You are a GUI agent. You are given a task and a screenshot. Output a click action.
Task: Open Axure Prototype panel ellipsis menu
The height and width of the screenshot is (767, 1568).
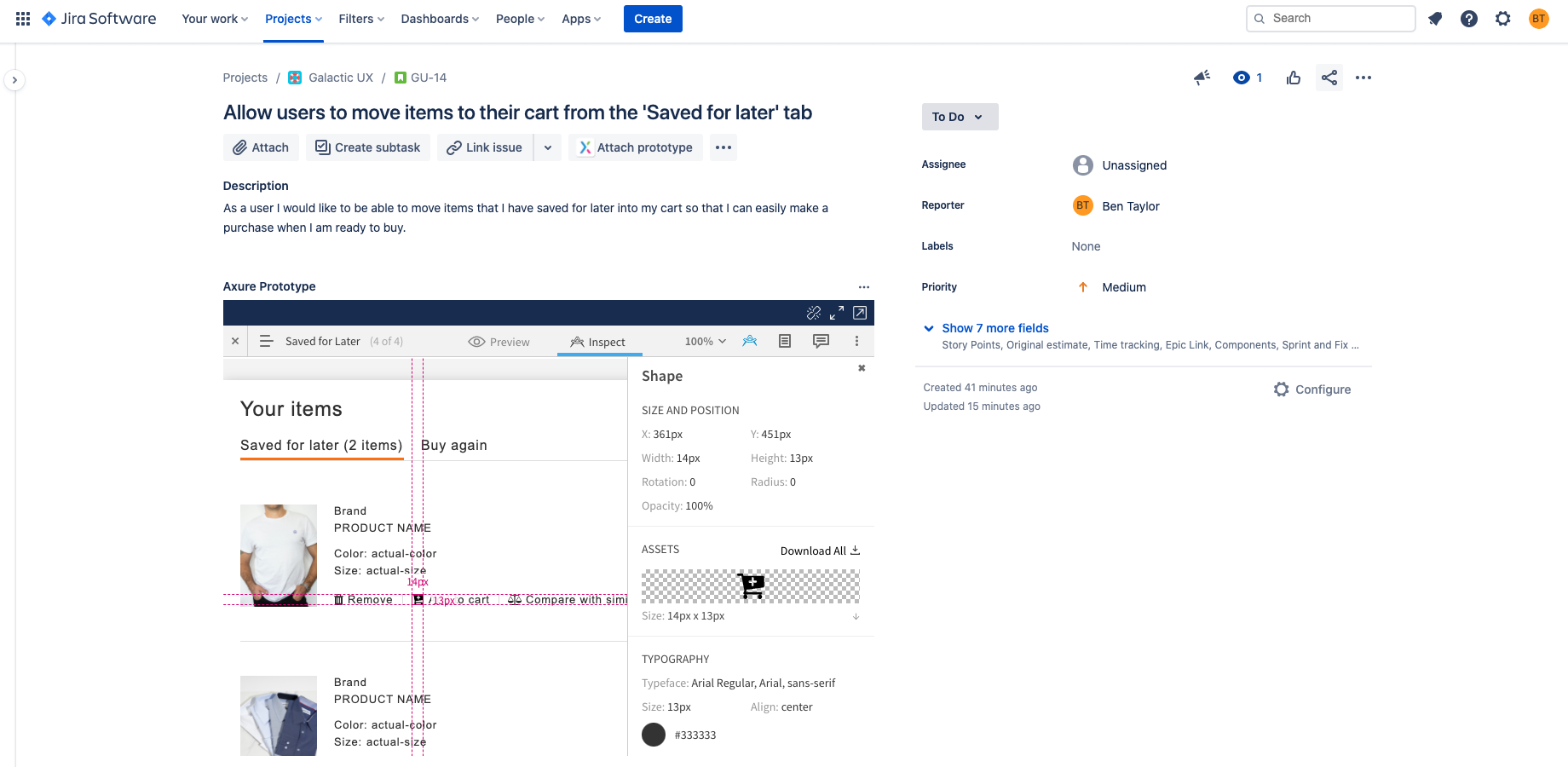[864, 287]
